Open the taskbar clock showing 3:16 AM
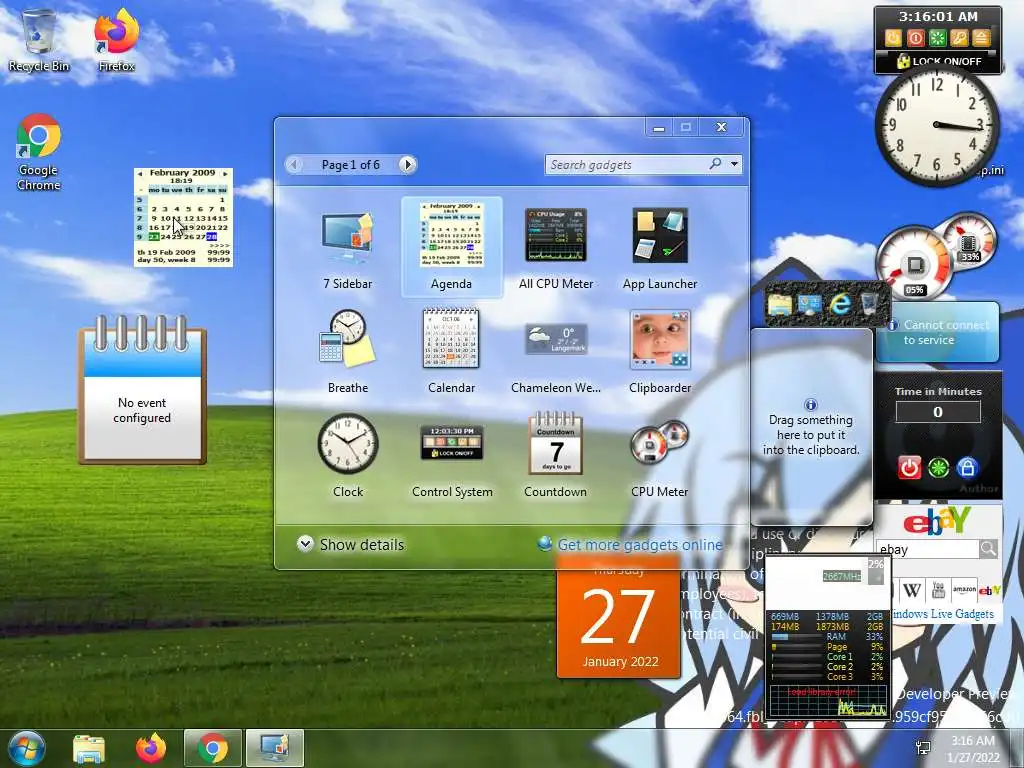 [x=973, y=749]
